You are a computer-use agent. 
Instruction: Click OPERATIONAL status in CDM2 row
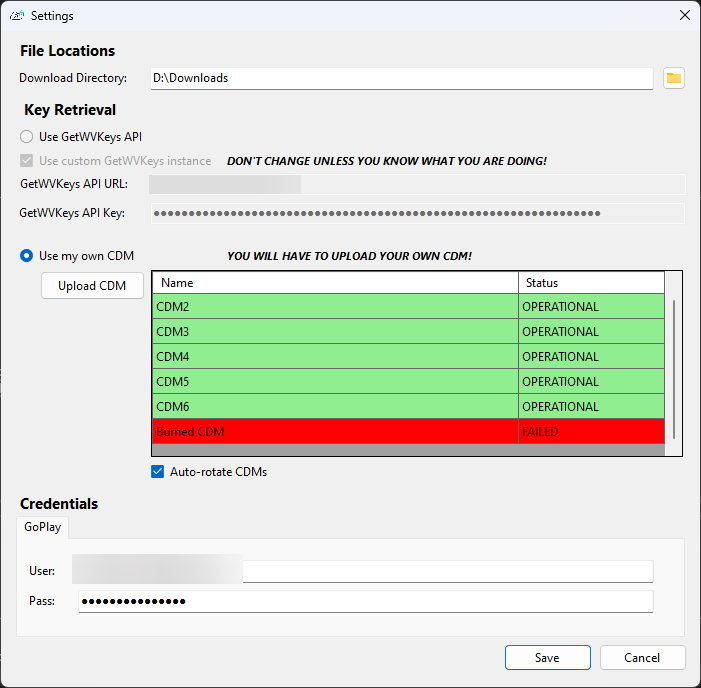(591, 307)
